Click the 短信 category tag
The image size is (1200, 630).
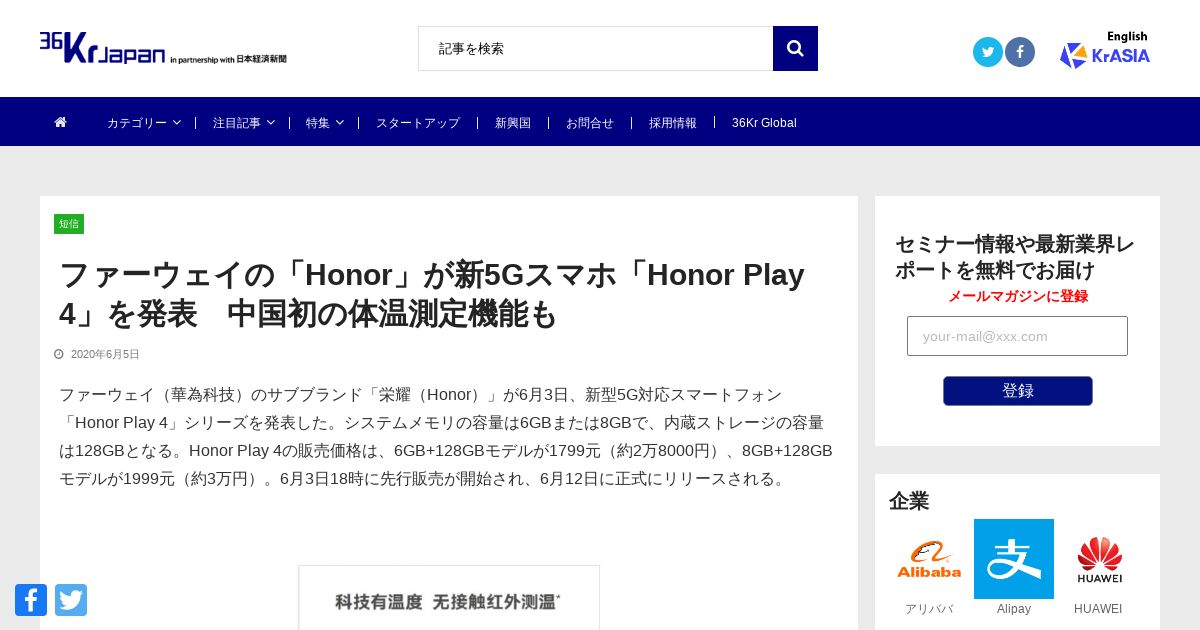click(x=69, y=224)
